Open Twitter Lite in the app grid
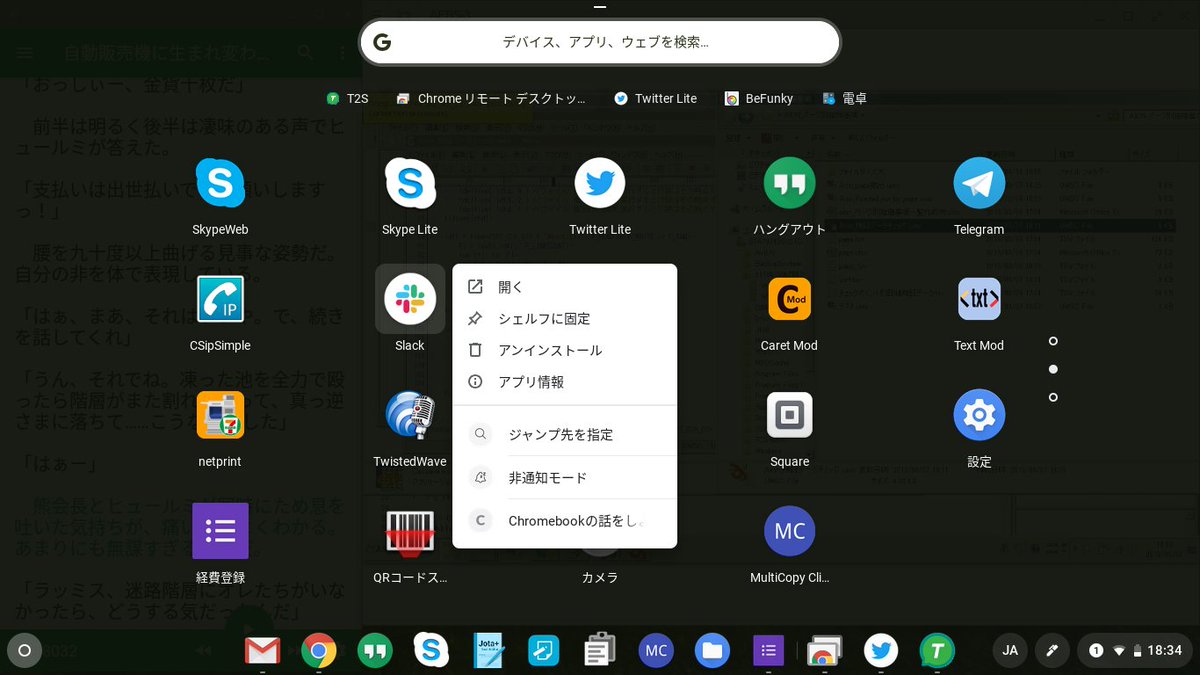 (x=600, y=183)
